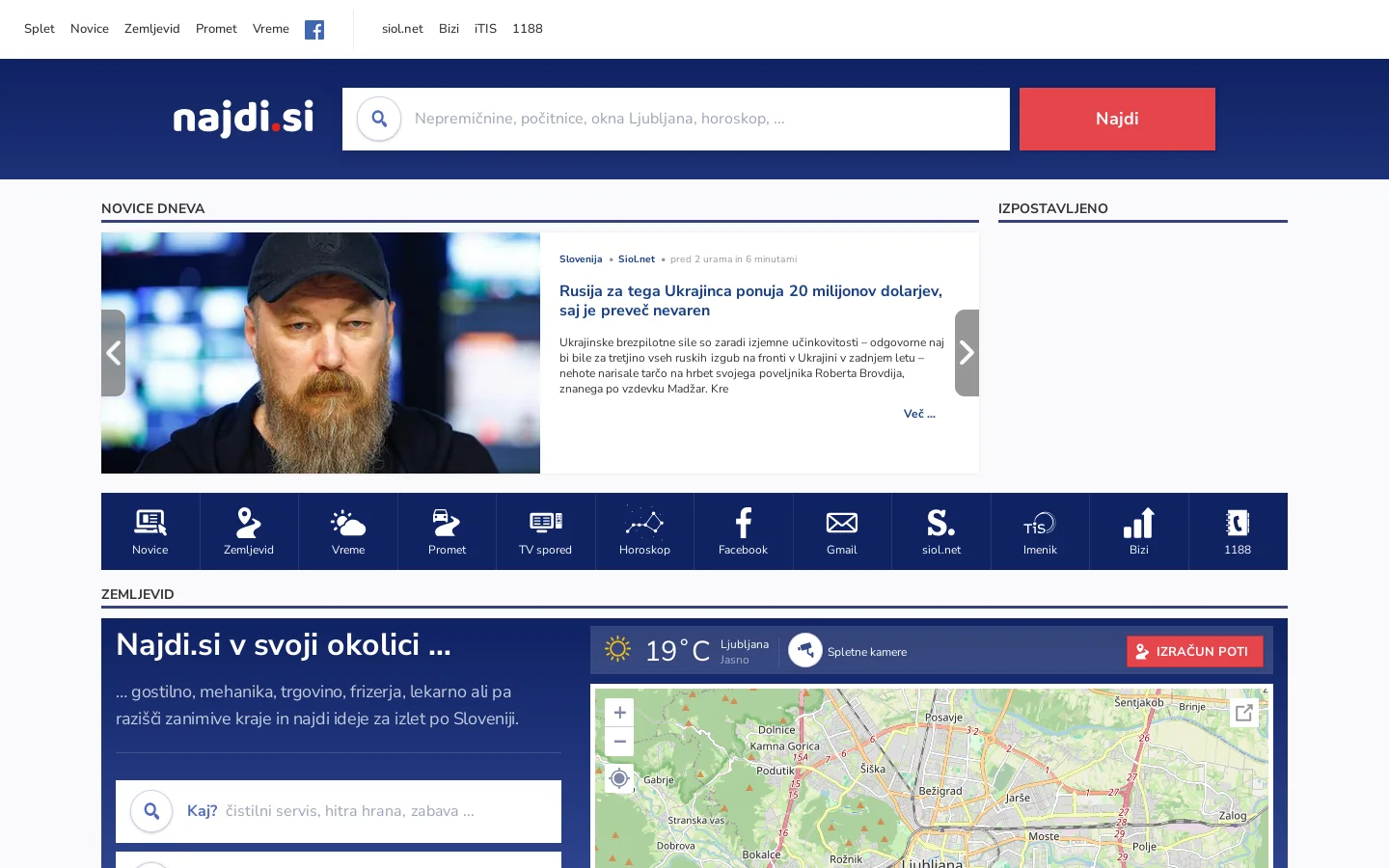
Task: Open the 1188 phonebook tile
Action: [1238, 531]
